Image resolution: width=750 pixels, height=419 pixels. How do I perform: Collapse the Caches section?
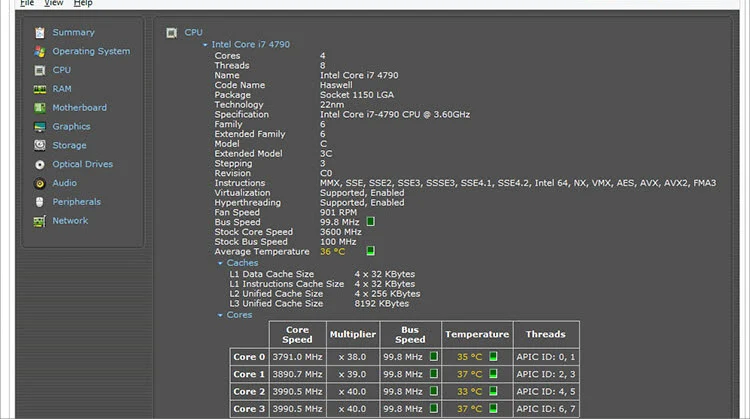[220, 263]
